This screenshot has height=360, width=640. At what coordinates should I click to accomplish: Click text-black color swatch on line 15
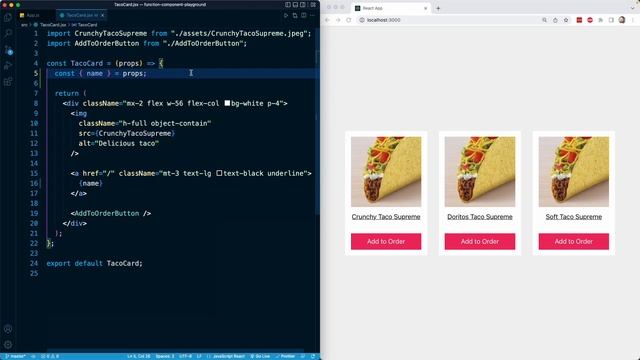pos(219,173)
